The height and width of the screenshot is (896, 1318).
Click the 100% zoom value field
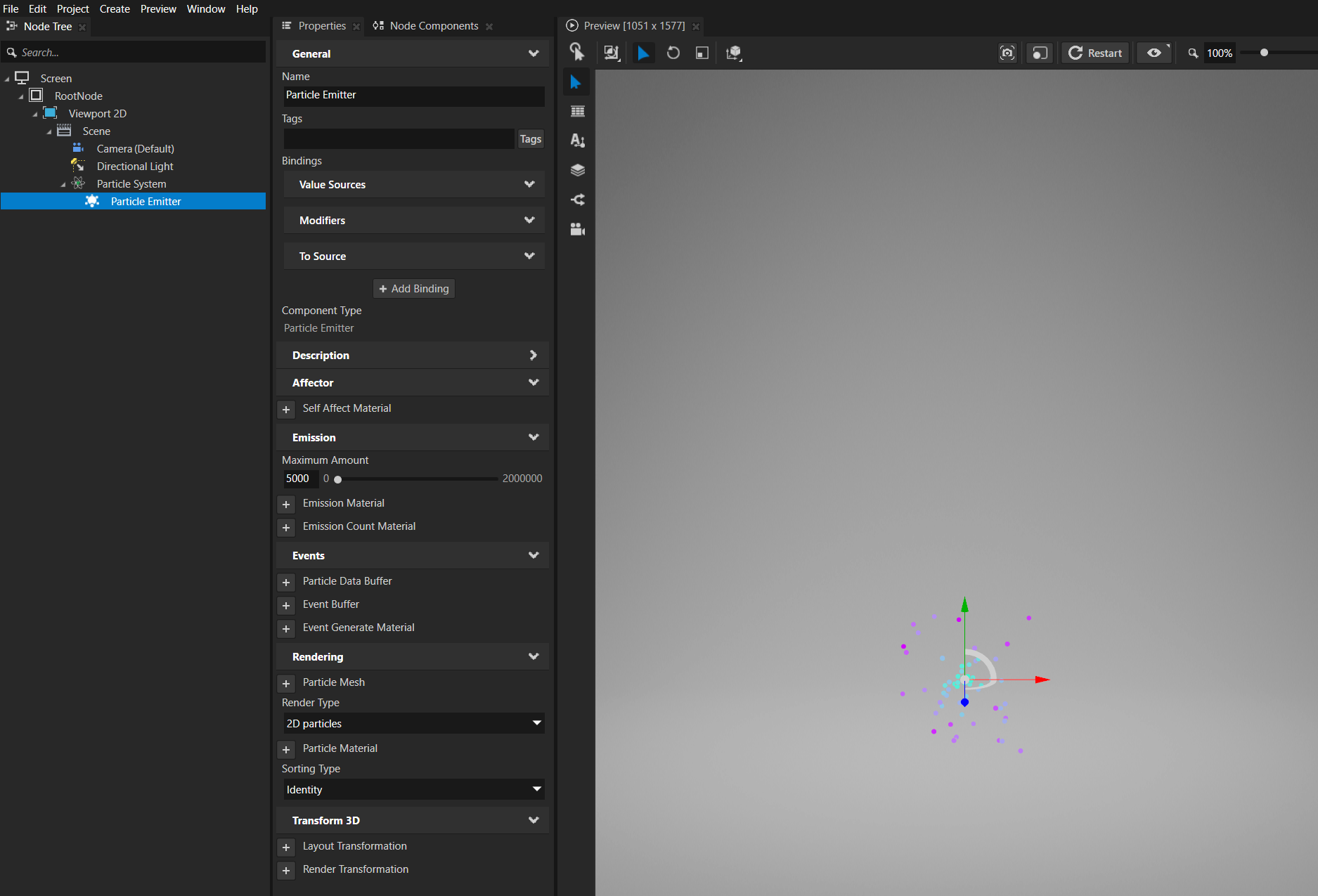click(x=1220, y=53)
